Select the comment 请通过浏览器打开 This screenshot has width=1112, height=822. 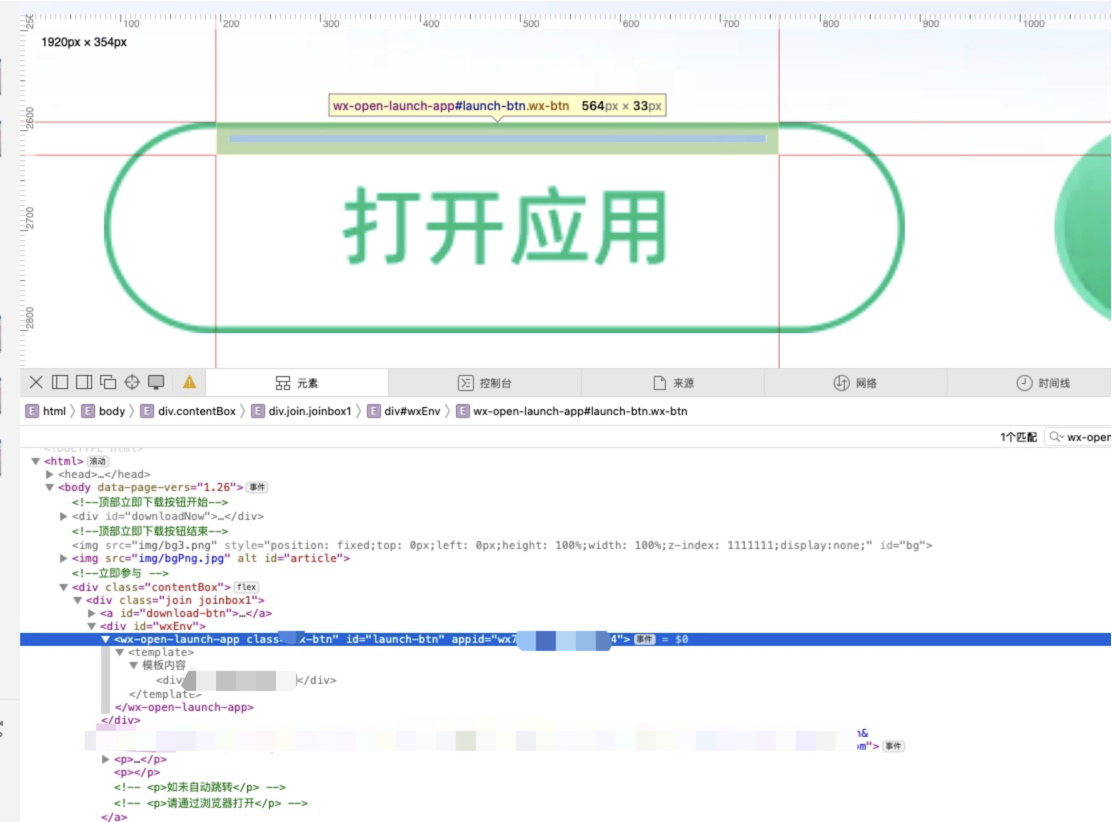211,804
